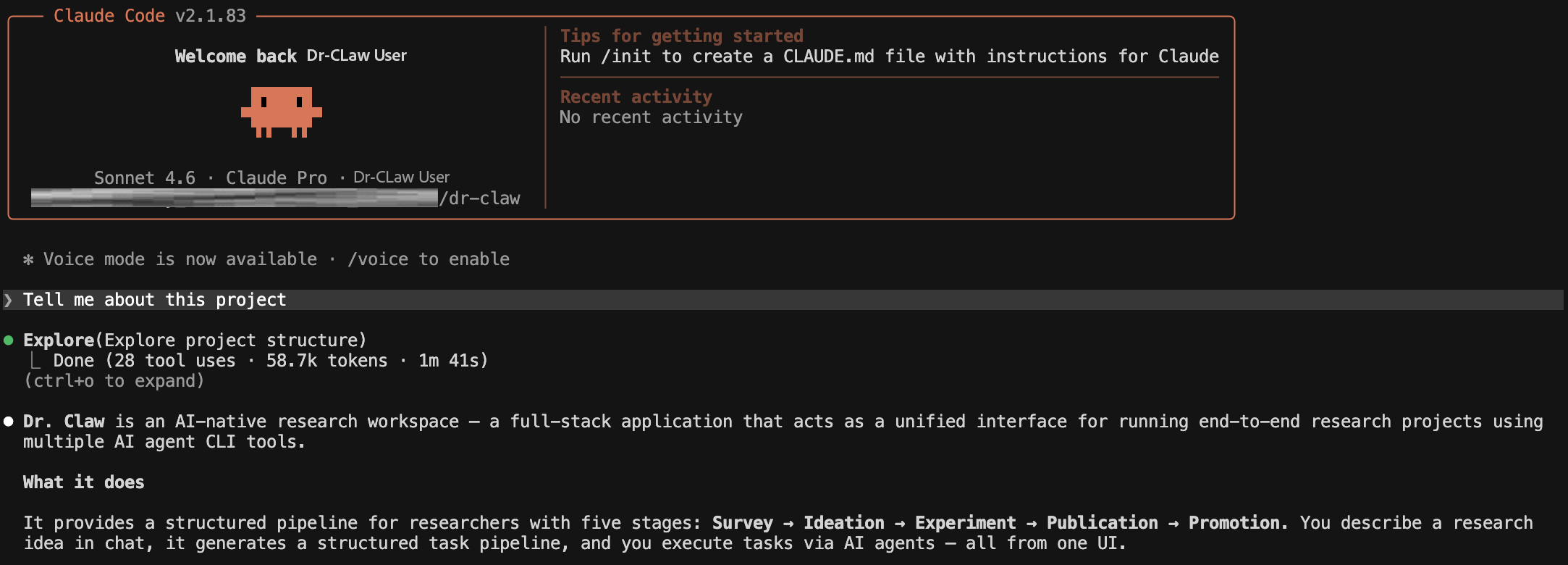Click the Claude Code v2.1.83 title
Viewport: 1568px width, 565px height.
[150, 16]
